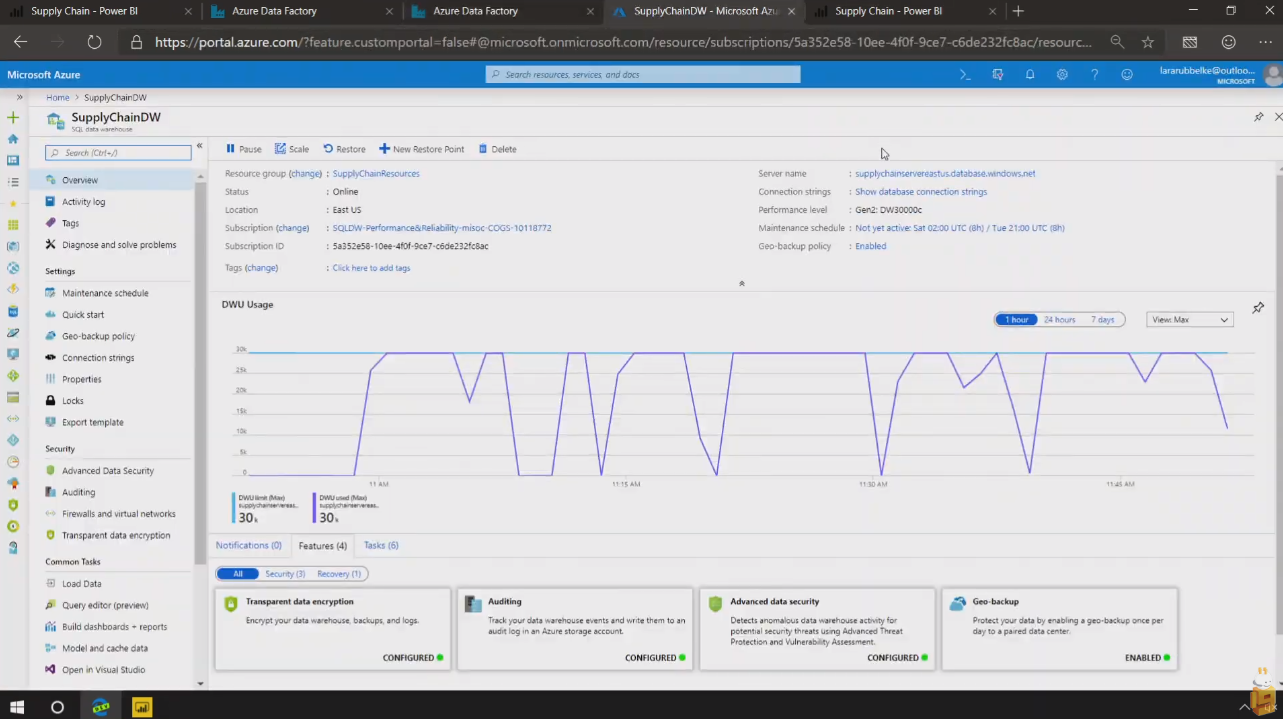Click the Azure search resources field
The image size is (1283, 719).
pyautogui.click(x=643, y=75)
